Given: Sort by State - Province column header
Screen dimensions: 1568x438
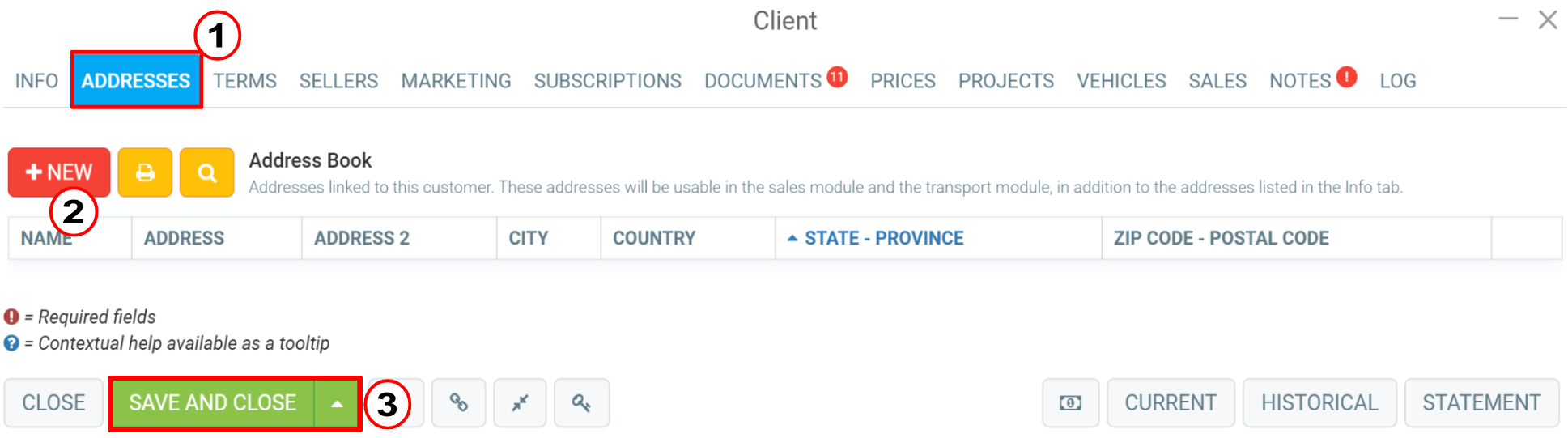Looking at the screenshot, I should click(883, 238).
